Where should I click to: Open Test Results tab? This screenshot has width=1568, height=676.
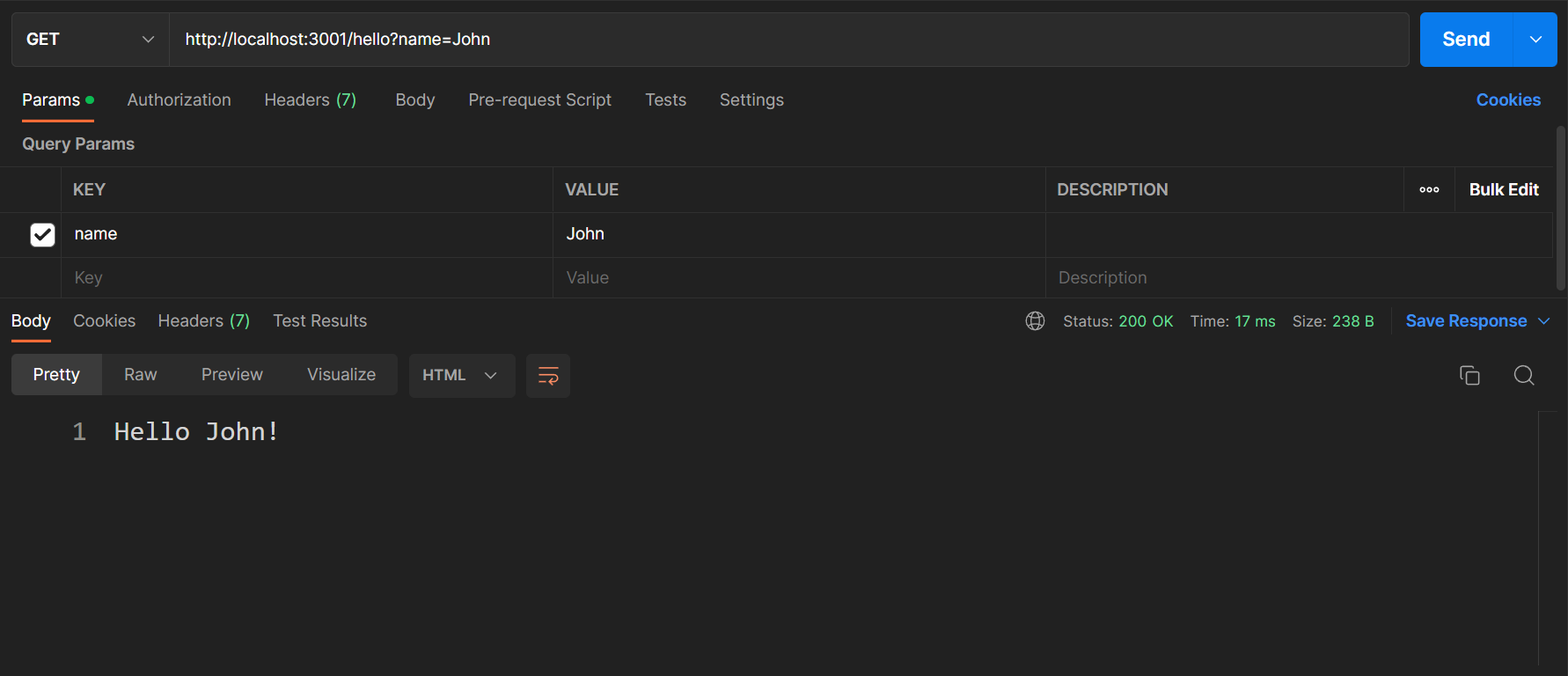[x=319, y=321]
